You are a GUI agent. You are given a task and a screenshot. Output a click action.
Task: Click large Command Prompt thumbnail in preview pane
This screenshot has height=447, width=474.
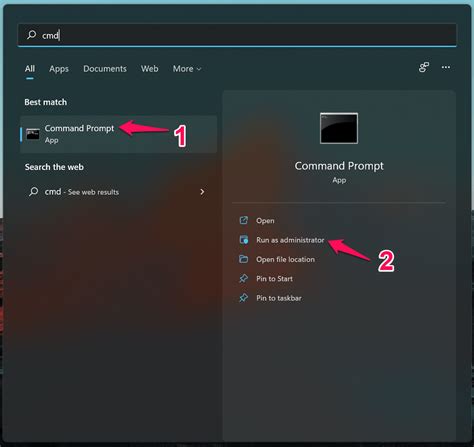coord(339,128)
